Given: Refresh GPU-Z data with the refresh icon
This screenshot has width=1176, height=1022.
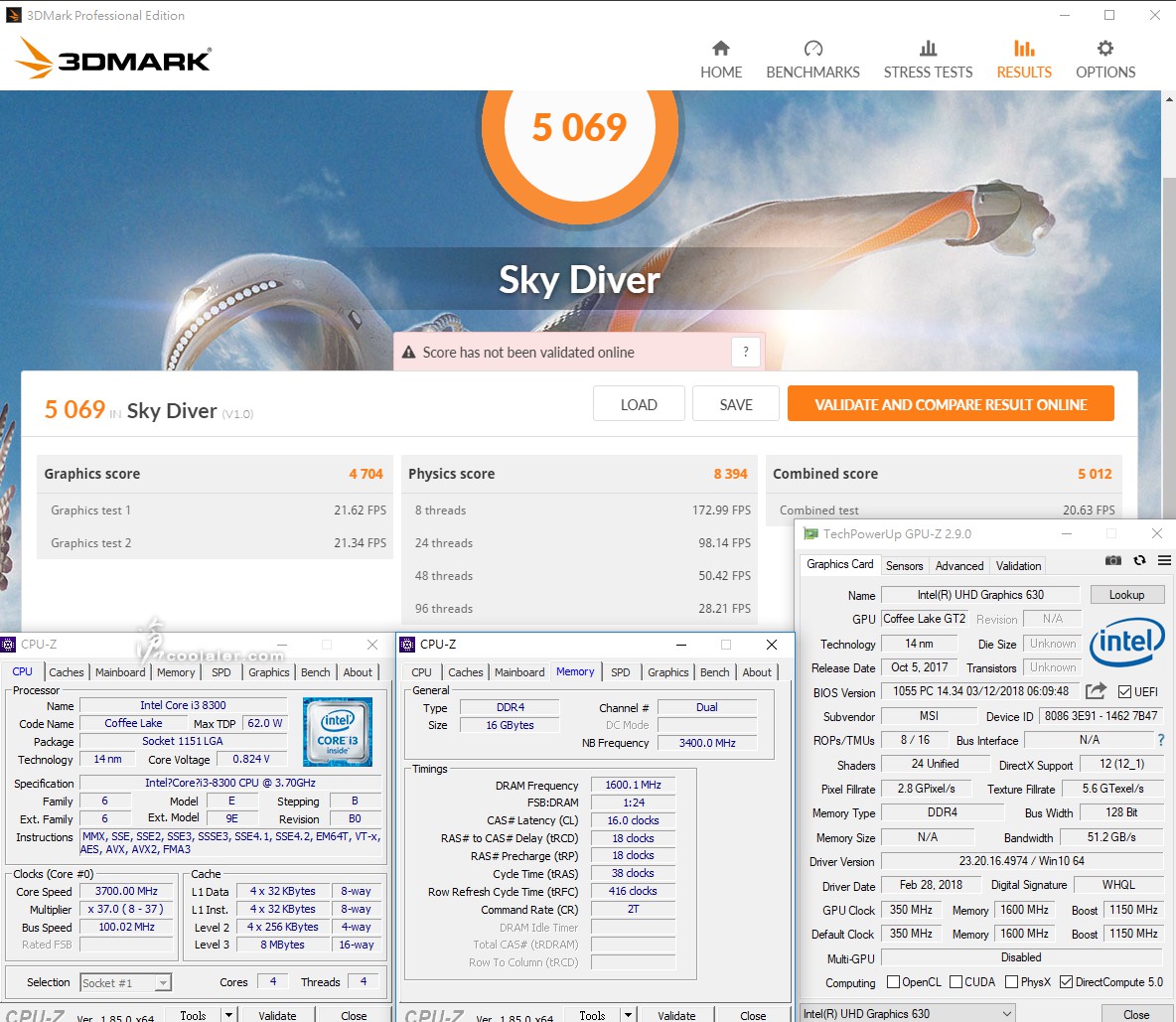Looking at the screenshot, I should [x=1139, y=560].
